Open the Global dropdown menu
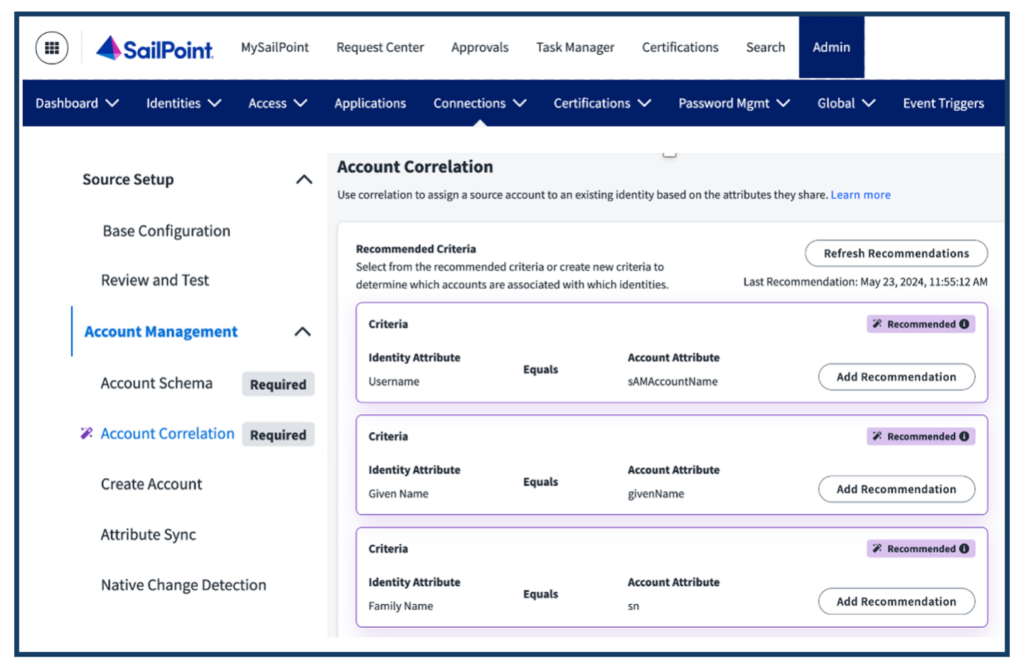The width and height of the screenshot is (1024, 670). 846,103
